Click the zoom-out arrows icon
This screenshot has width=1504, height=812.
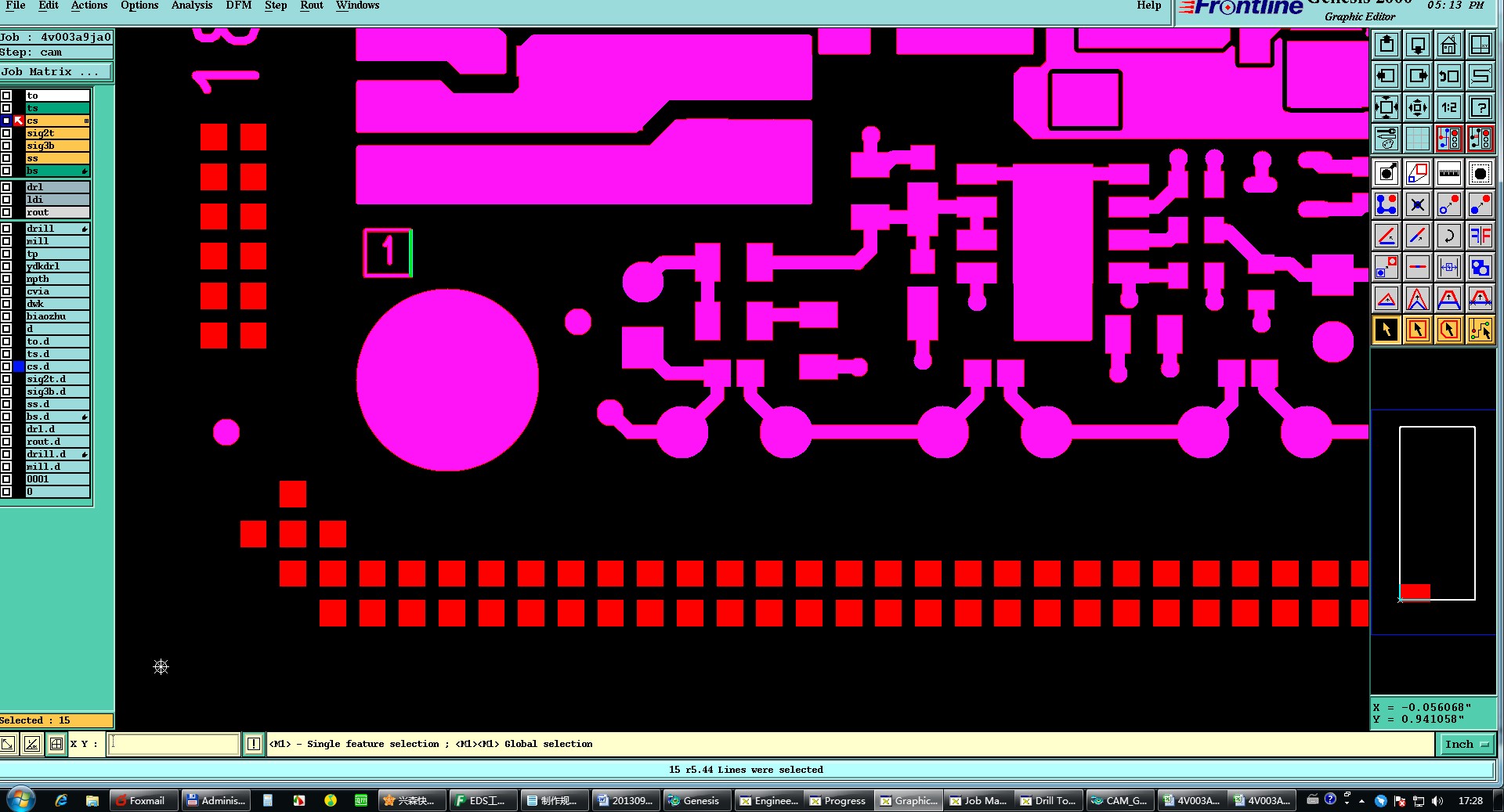click(1386, 107)
